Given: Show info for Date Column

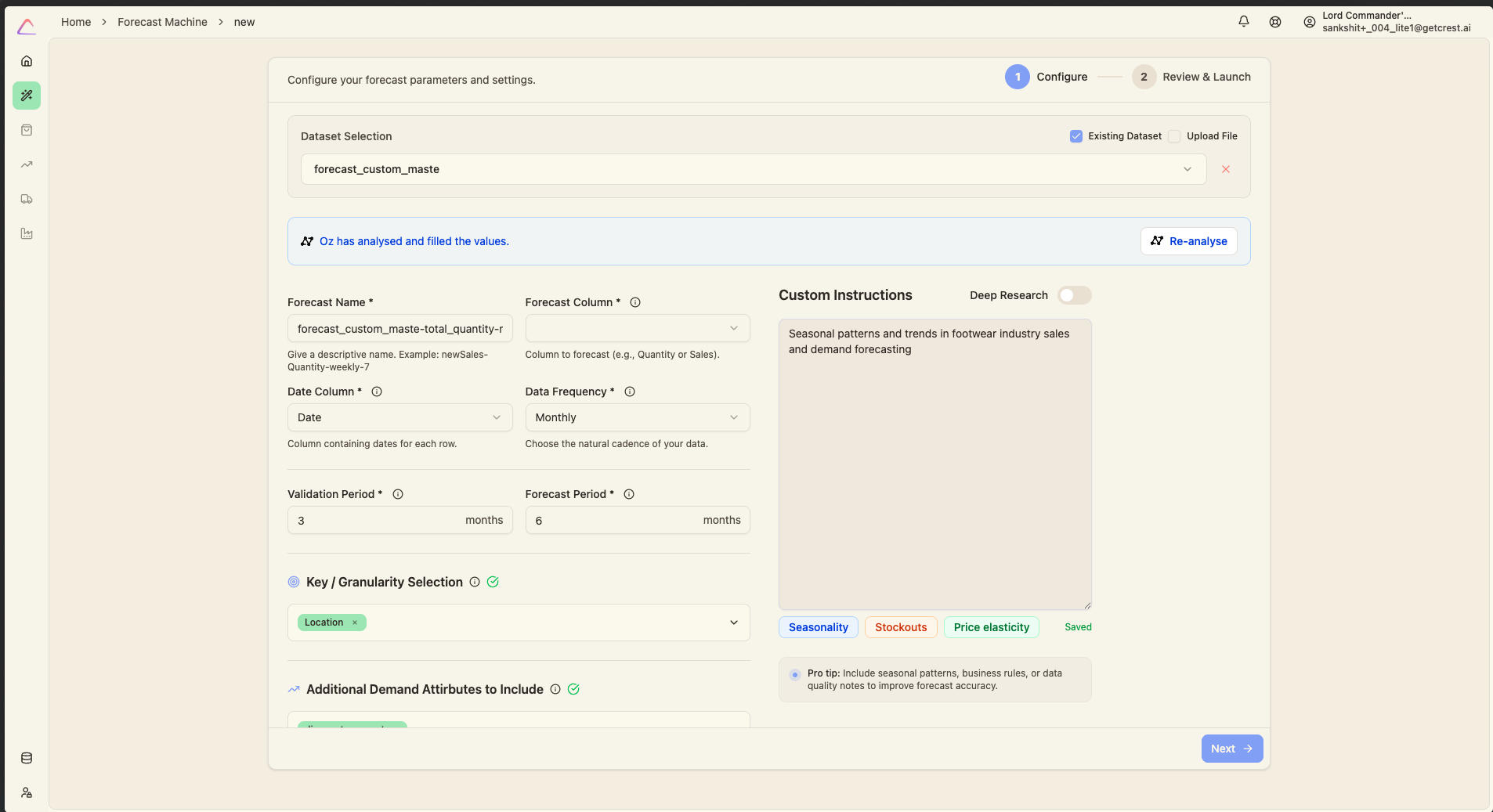Looking at the screenshot, I should 377,392.
